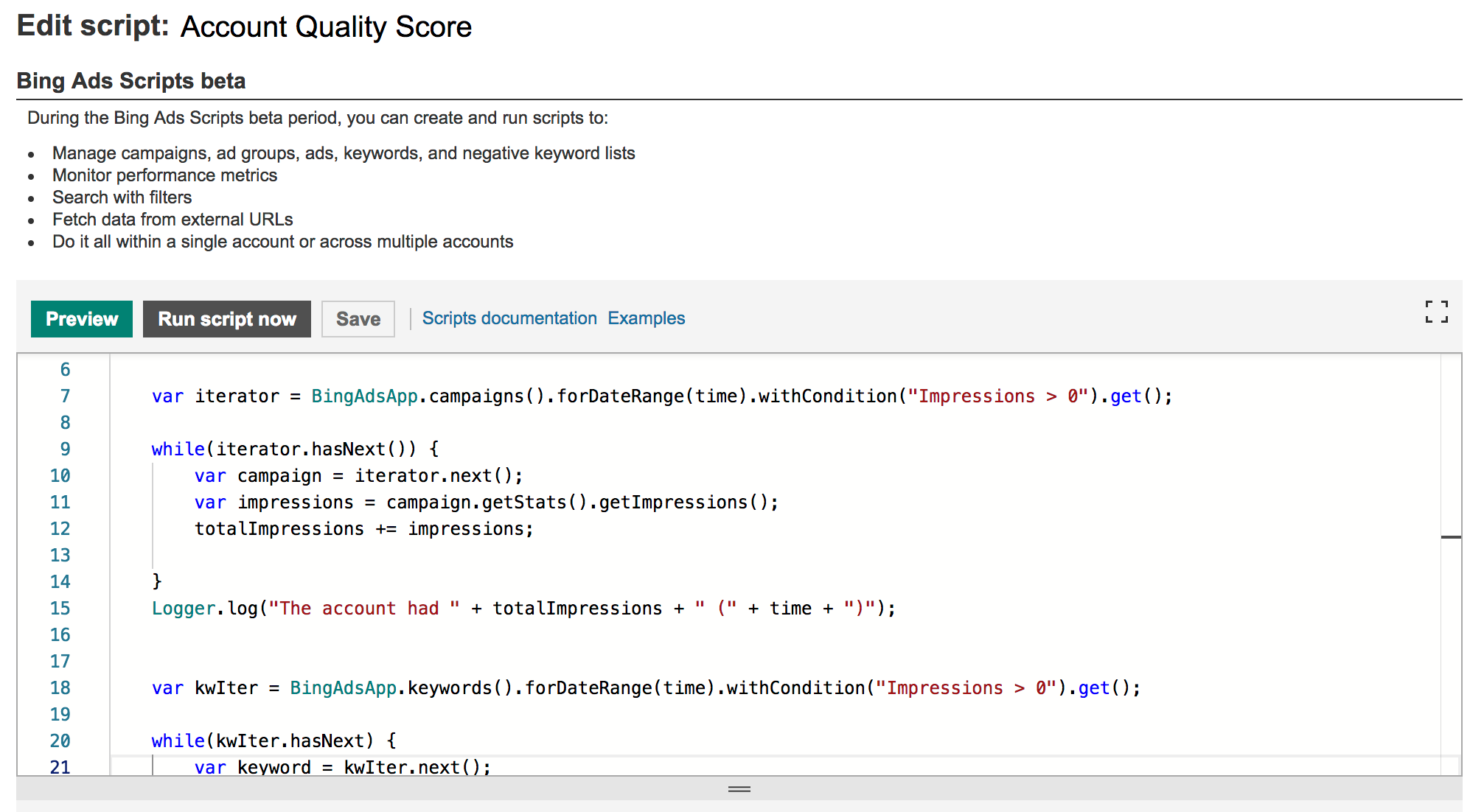The width and height of the screenshot is (1470, 812).
Task: Open the Scripts documentation link
Action: 509,318
